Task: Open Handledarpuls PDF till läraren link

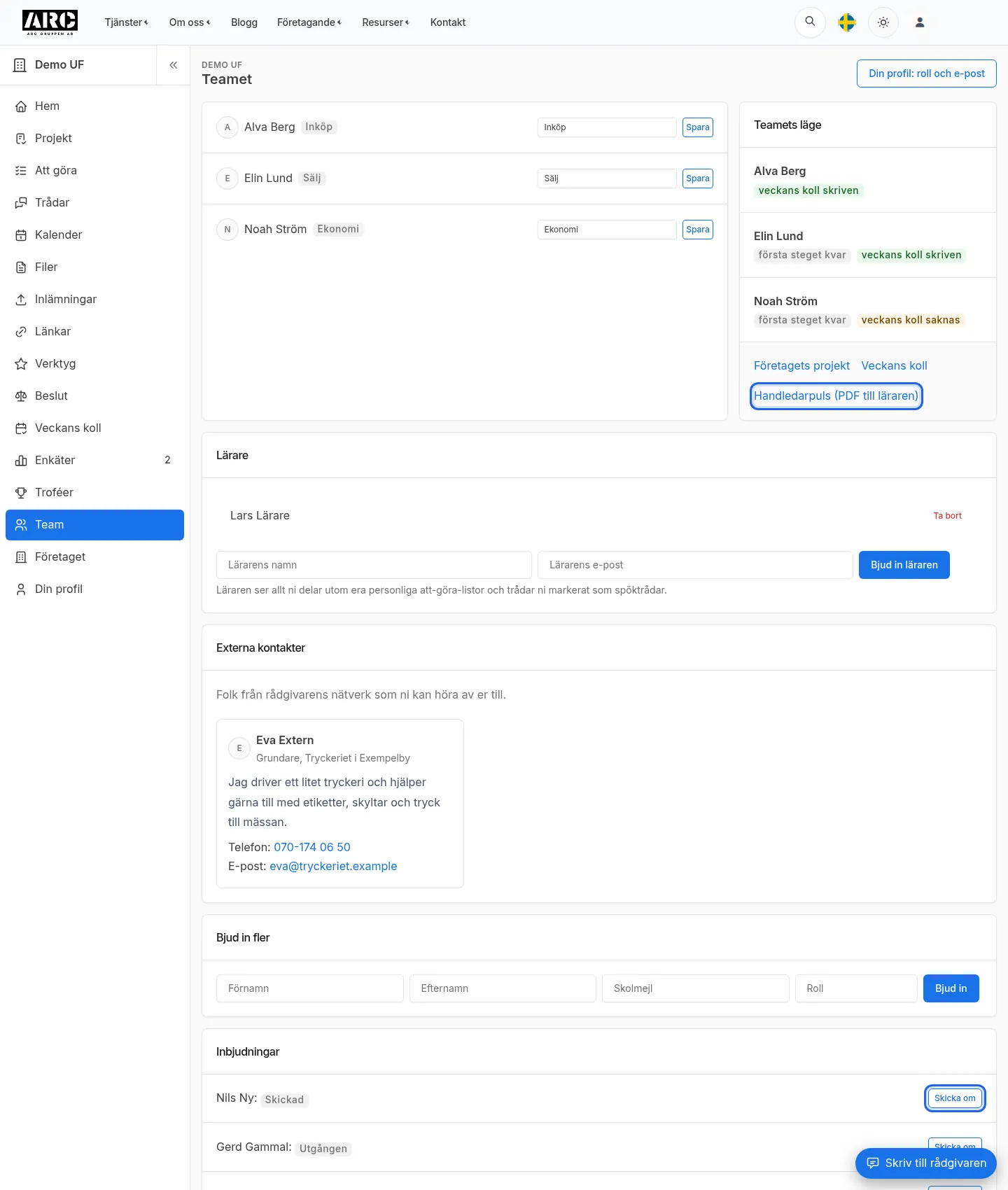Action: (836, 395)
